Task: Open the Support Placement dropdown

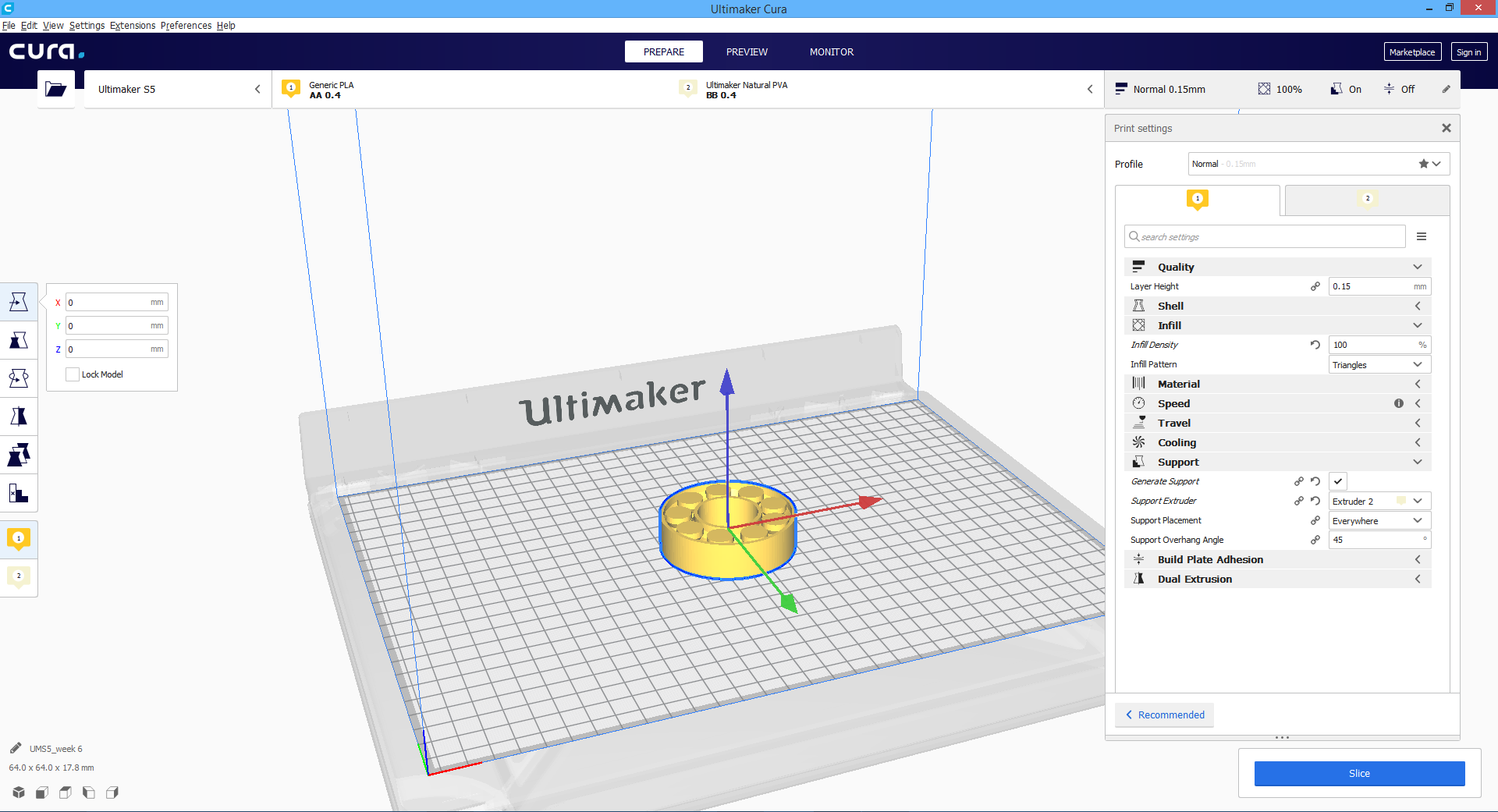Action: tap(1379, 520)
